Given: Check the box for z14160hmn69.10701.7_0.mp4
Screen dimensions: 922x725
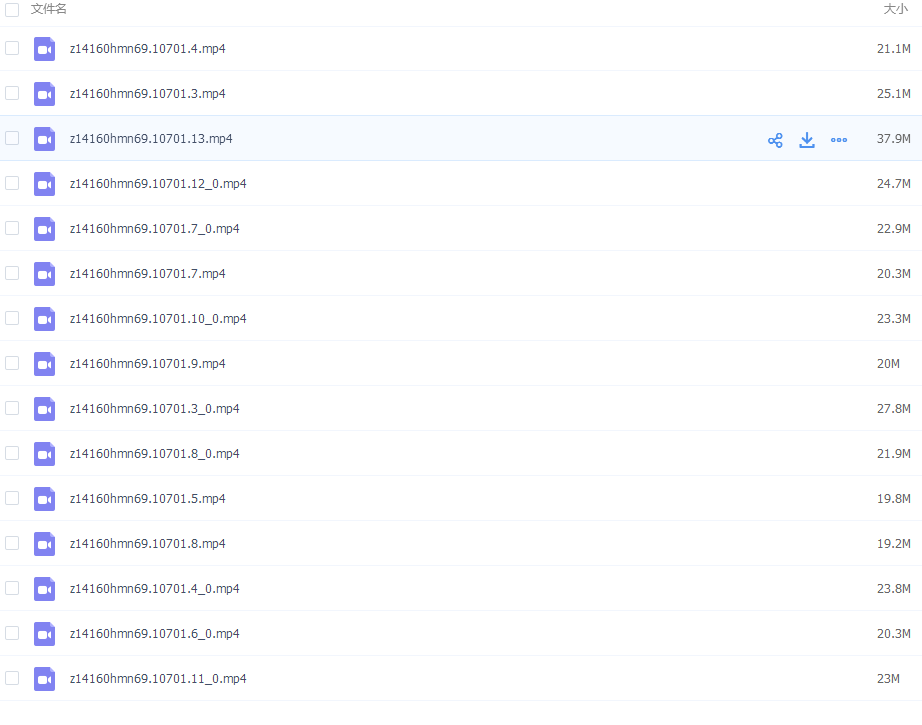Looking at the screenshot, I should click(12, 228).
